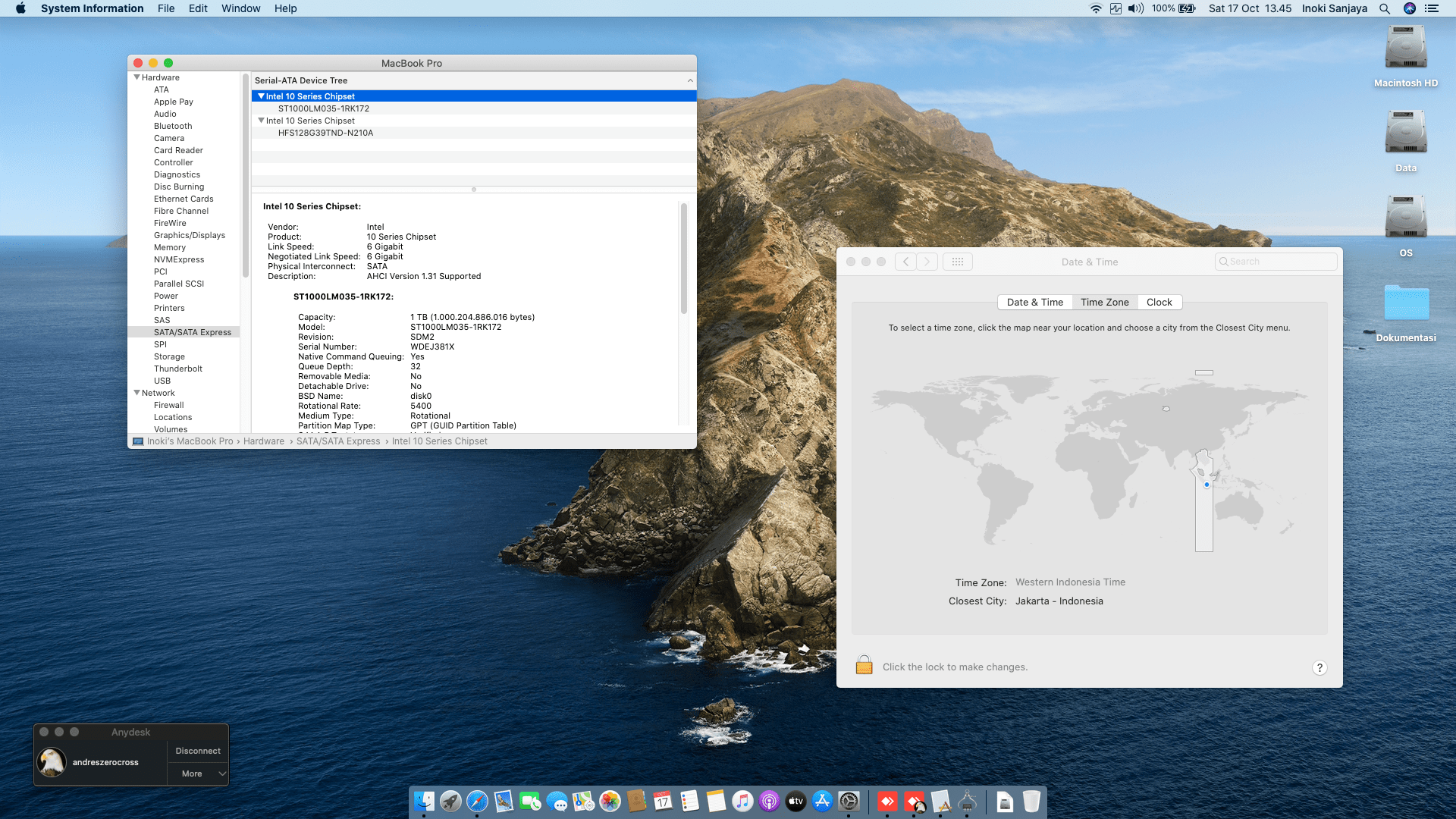The image size is (1456, 819).
Task: Open System Preferences in the dock
Action: click(849, 802)
